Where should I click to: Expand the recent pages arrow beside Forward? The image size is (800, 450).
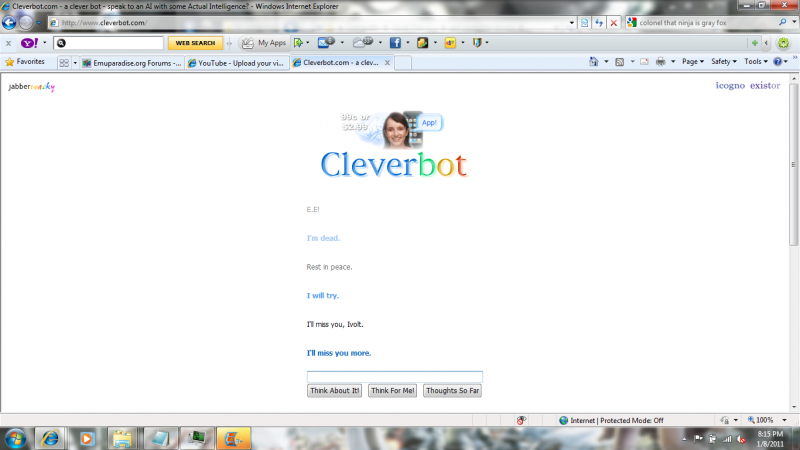38,22
